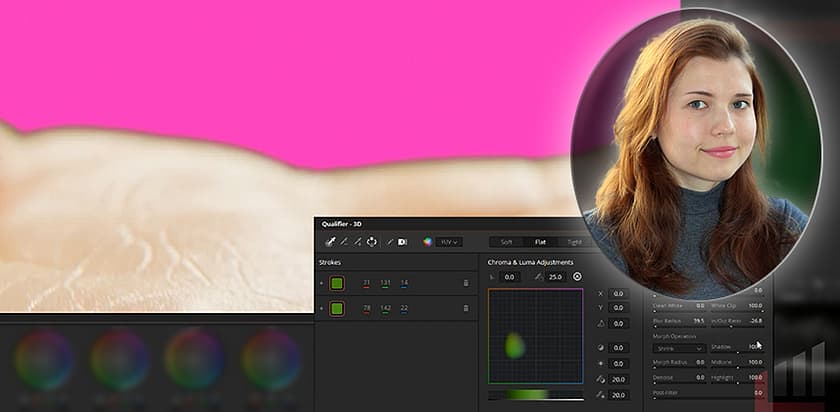
Task: Adjust the Midtone slider
Action: tap(737, 368)
